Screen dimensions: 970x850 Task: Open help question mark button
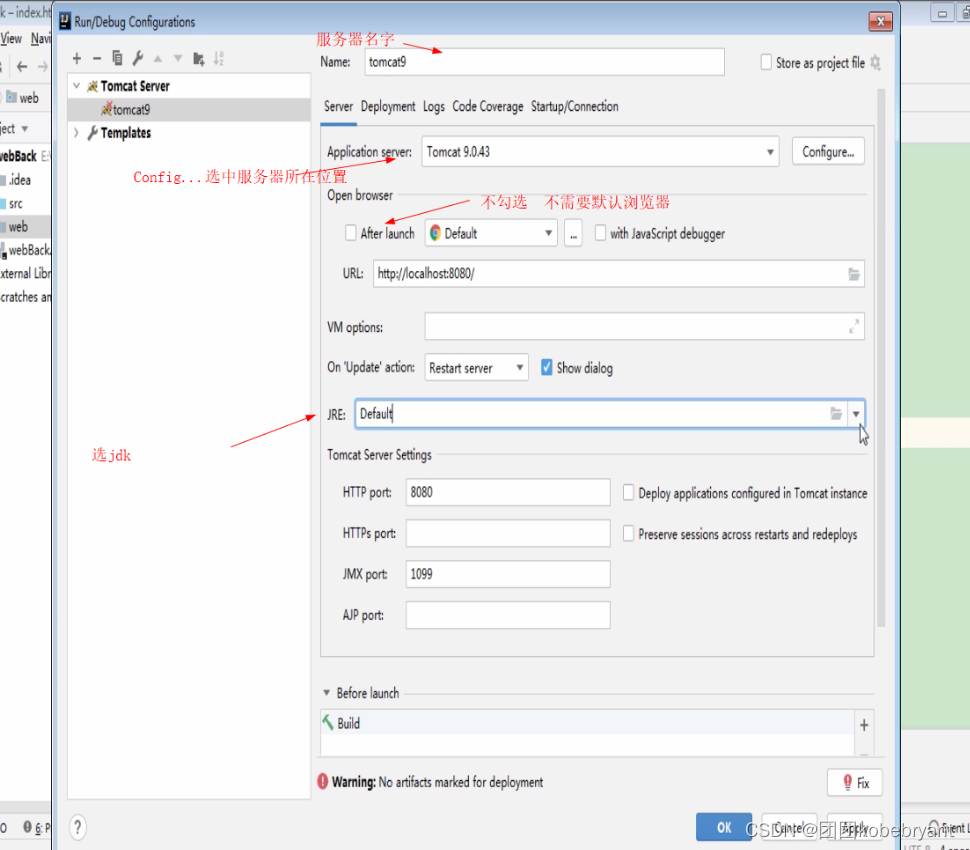click(77, 827)
